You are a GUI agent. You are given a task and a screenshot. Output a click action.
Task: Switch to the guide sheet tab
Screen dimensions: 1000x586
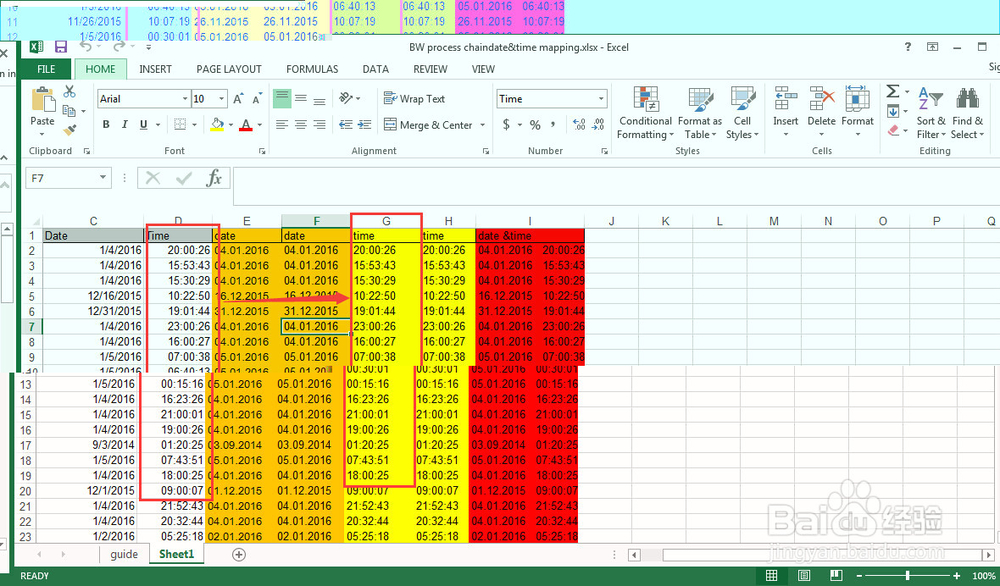pos(124,554)
